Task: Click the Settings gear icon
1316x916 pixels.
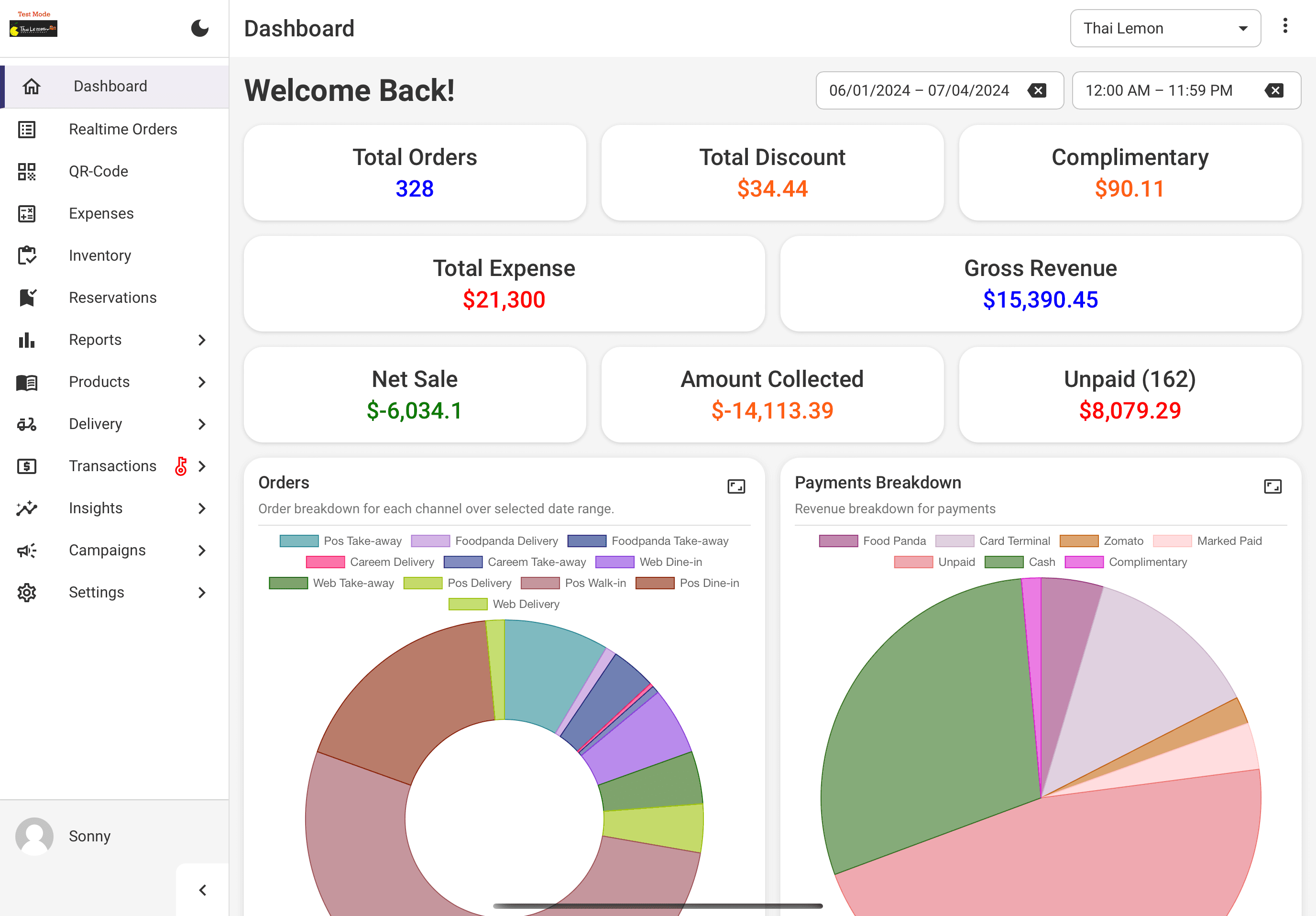Action: point(27,592)
